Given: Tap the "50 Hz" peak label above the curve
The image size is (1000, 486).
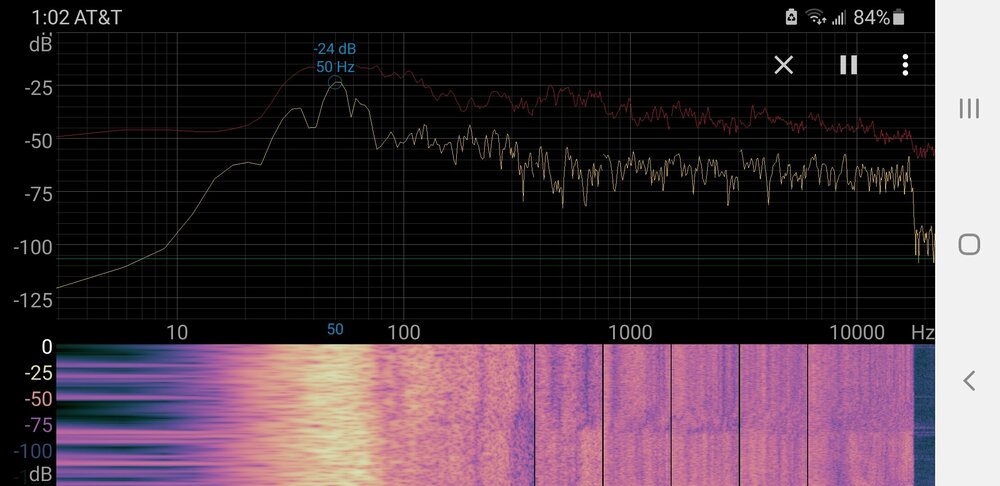Looking at the screenshot, I should [x=335, y=66].
